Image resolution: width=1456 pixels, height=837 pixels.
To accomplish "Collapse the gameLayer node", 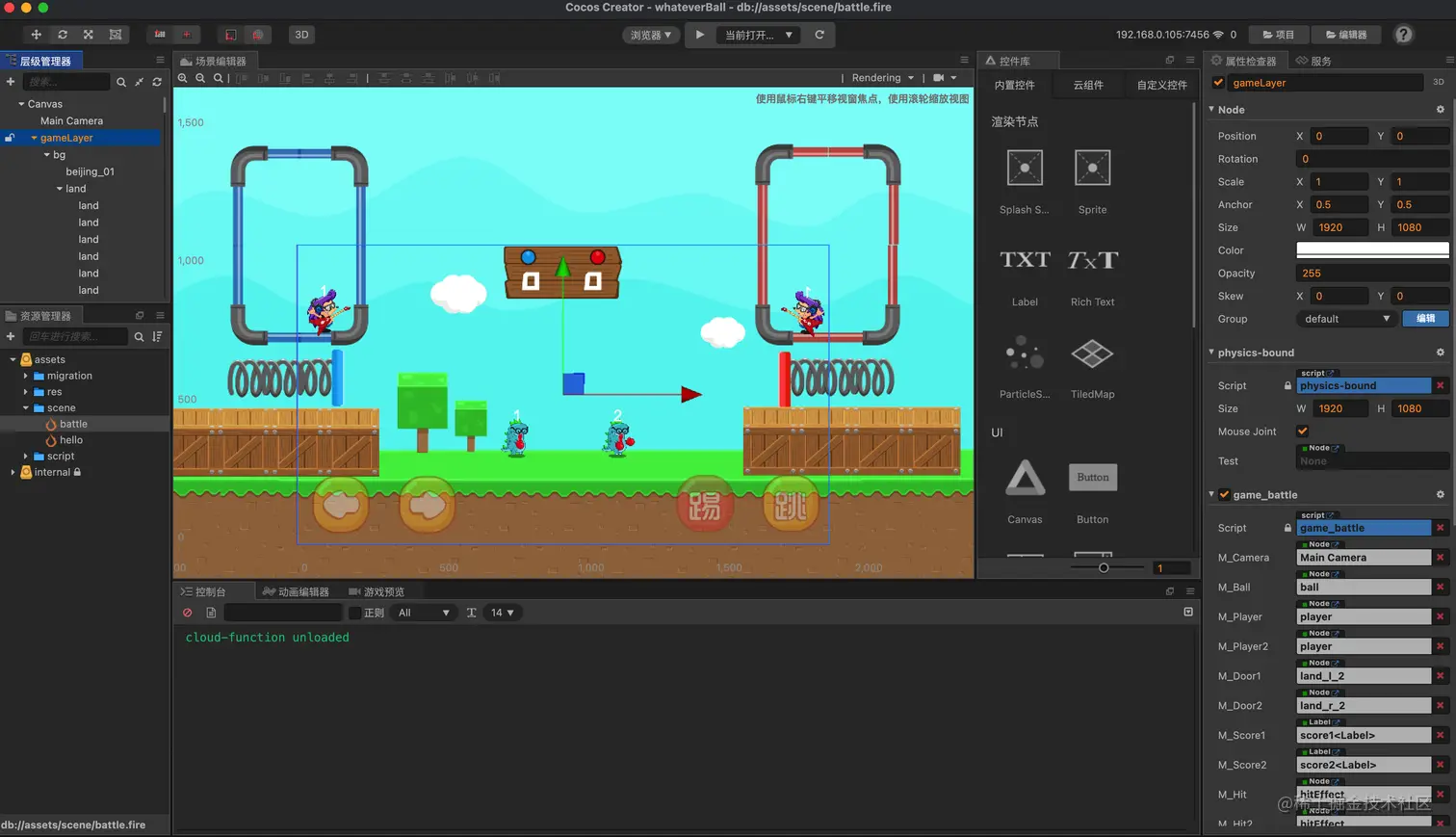I will [34, 138].
